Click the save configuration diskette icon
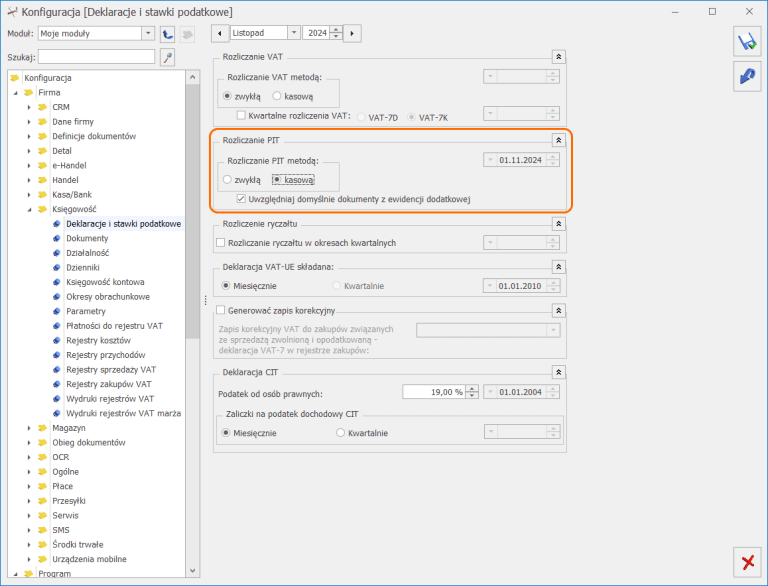The image size is (768, 586). pos(747,42)
